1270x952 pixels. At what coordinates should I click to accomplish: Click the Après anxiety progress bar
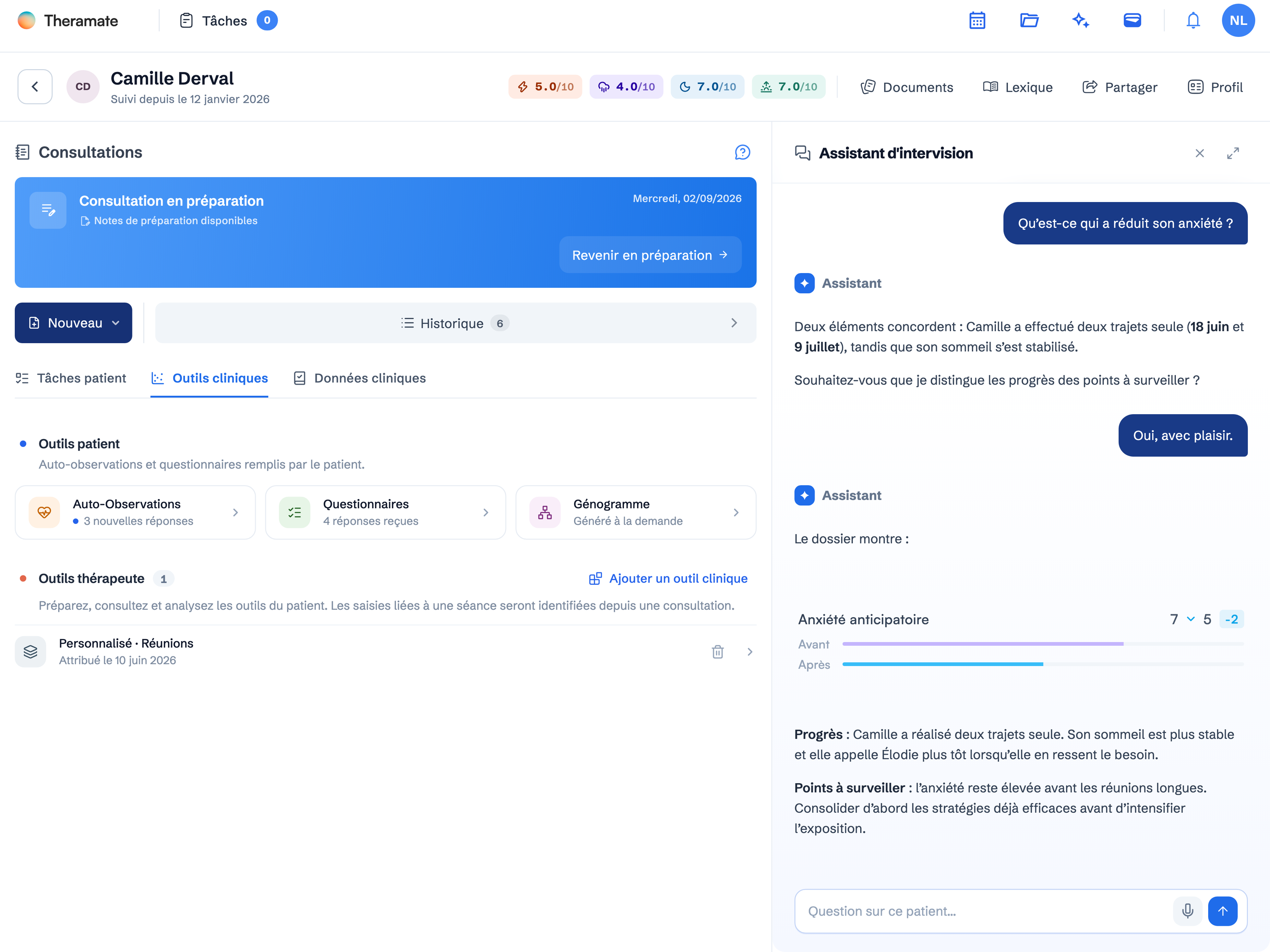[x=1042, y=664]
